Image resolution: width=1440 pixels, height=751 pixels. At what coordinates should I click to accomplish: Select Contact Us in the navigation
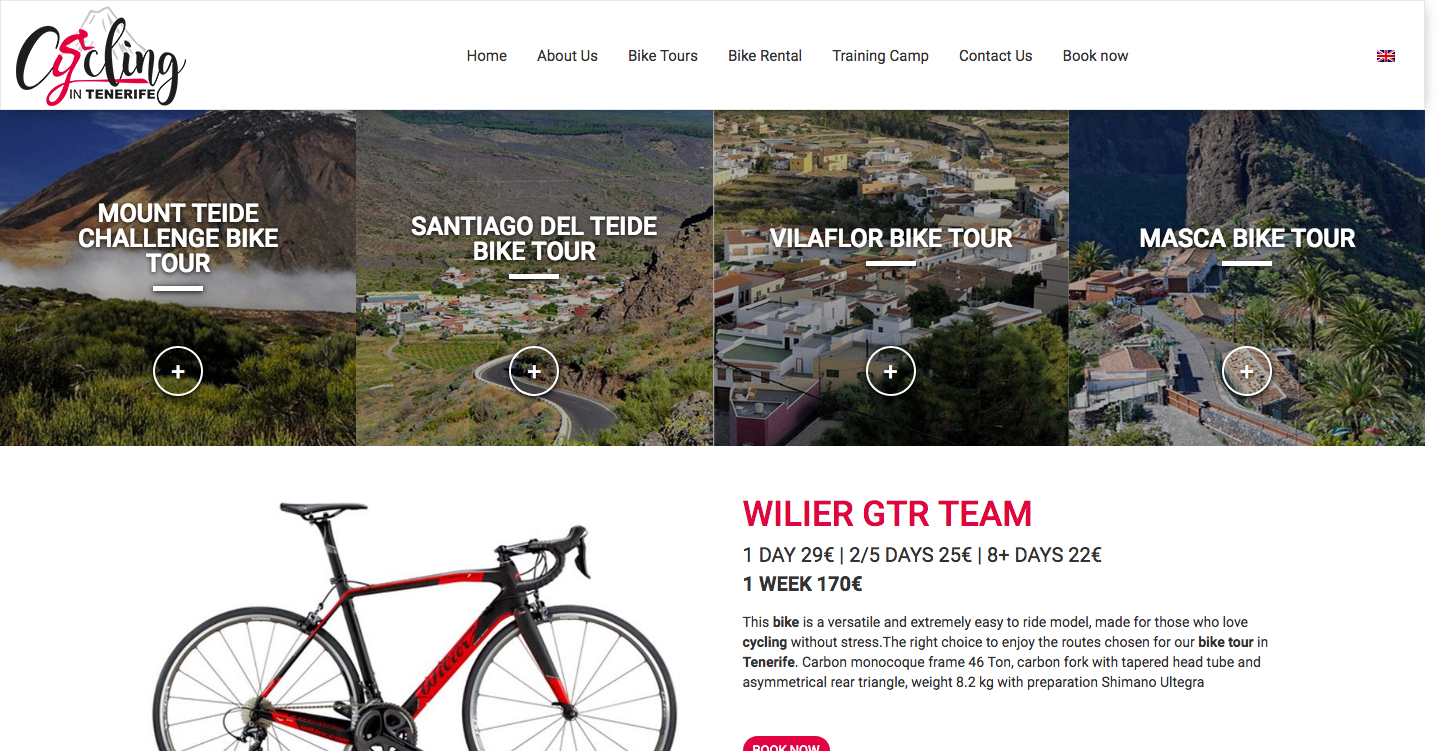(x=995, y=56)
